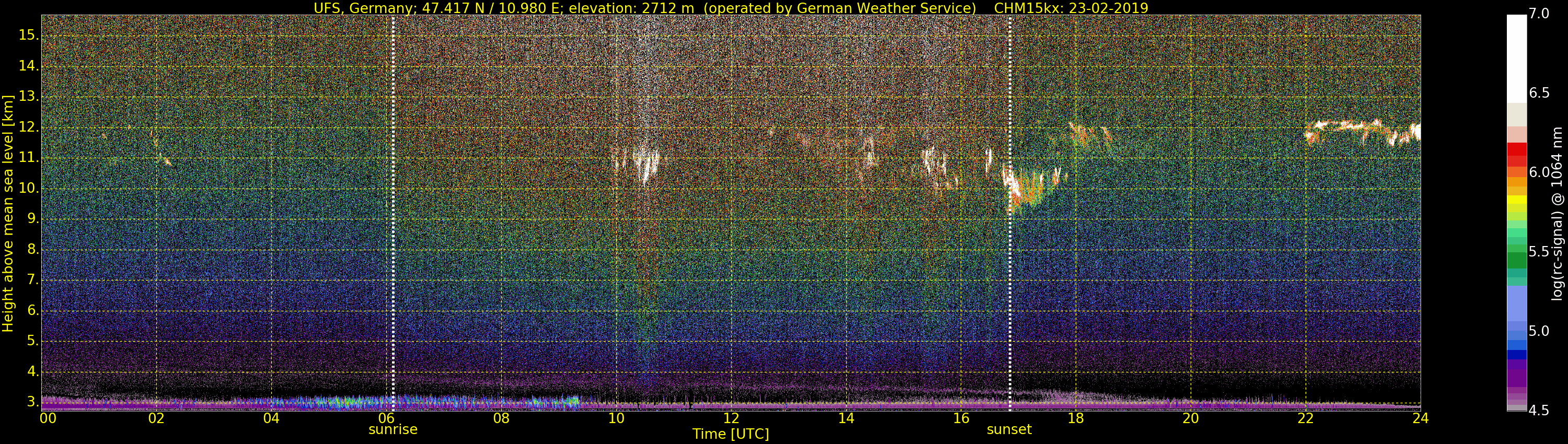Click the '02' time tick label

pos(156,418)
